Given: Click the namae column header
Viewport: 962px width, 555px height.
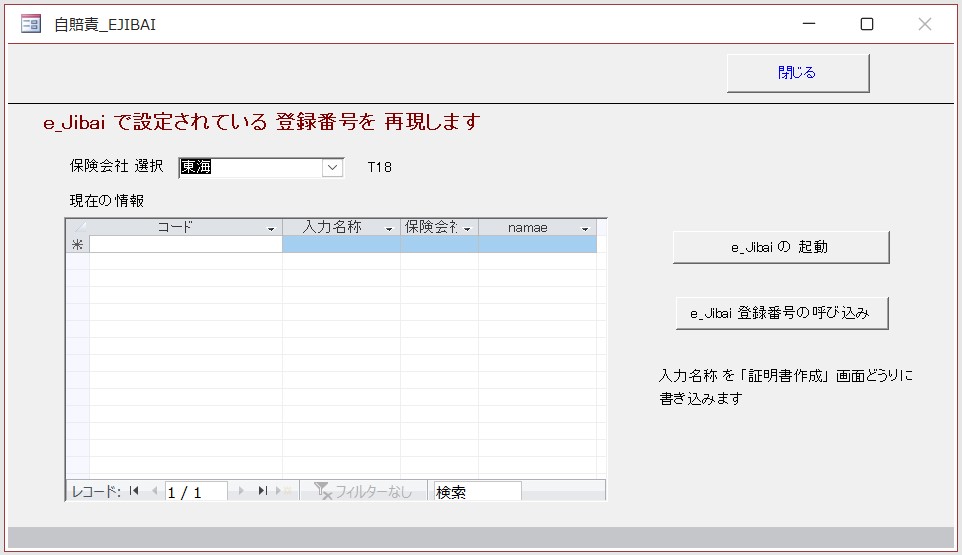Looking at the screenshot, I should 537,228.
